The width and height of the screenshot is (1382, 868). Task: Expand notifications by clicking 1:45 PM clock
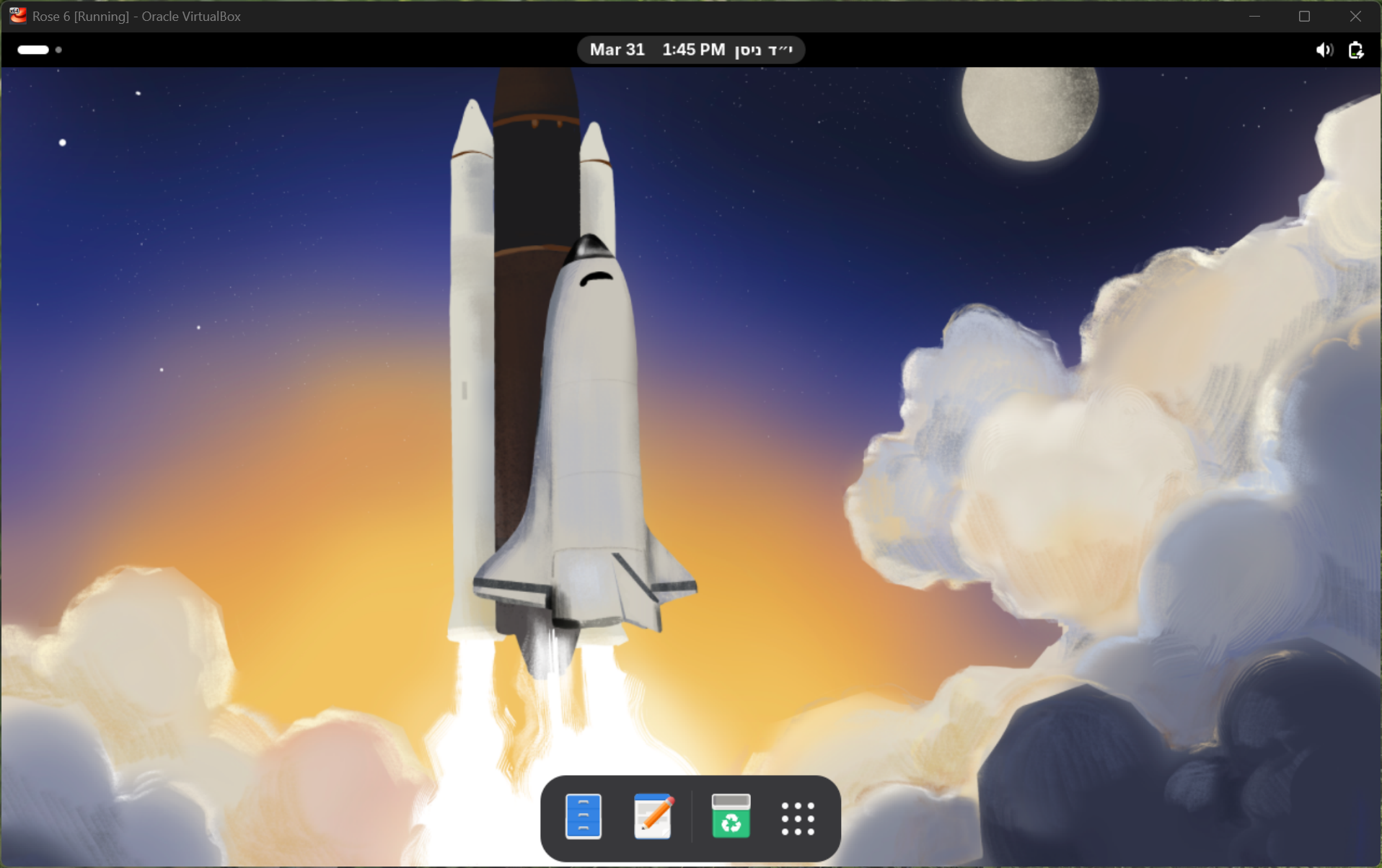coord(693,50)
